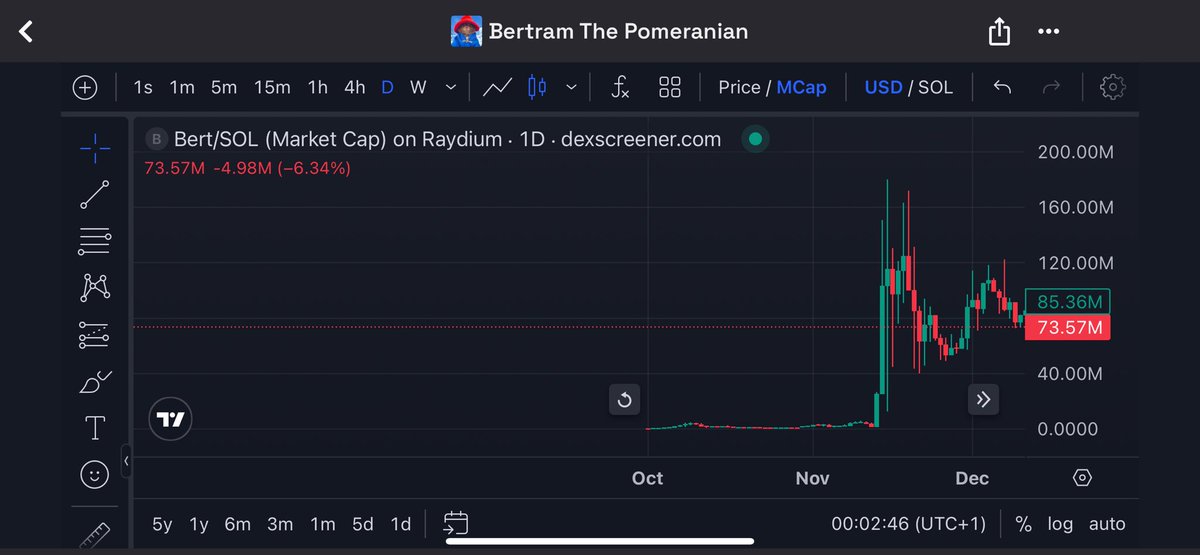Open the fx indicators menu
Screen dimensions: 1200x555
click(621, 87)
